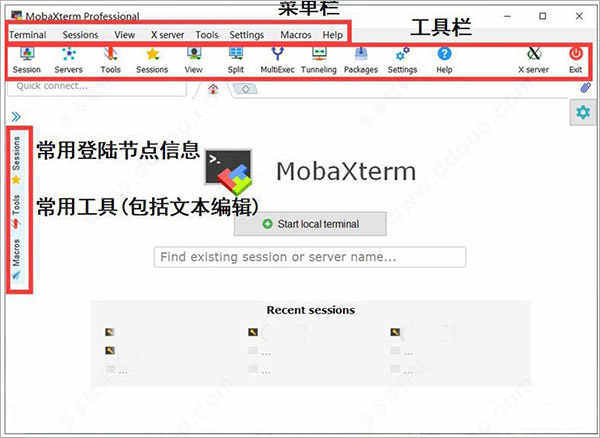This screenshot has height=438, width=600.
Task: Click the home tab icon
Action: coord(213,90)
